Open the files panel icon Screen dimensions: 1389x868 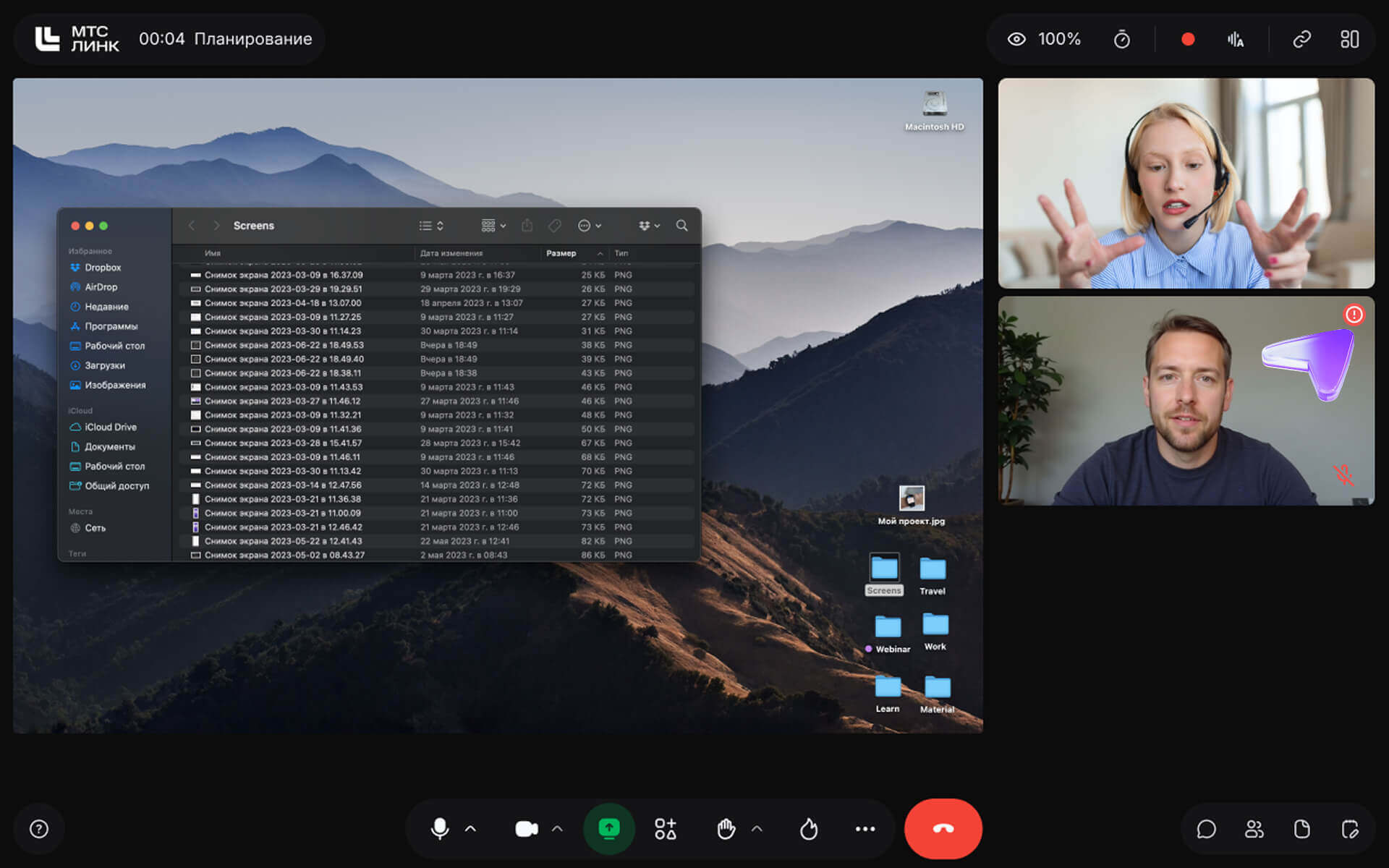pyautogui.click(x=1301, y=829)
